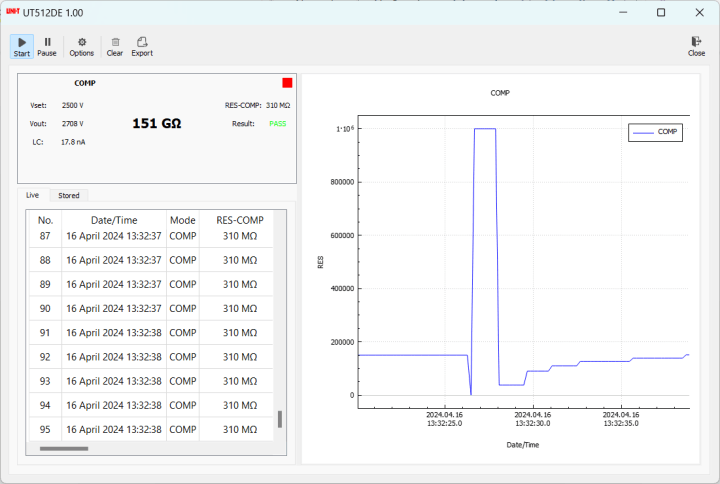Click the red status indicator square
Screen dimensions: 720x484
point(287,83)
